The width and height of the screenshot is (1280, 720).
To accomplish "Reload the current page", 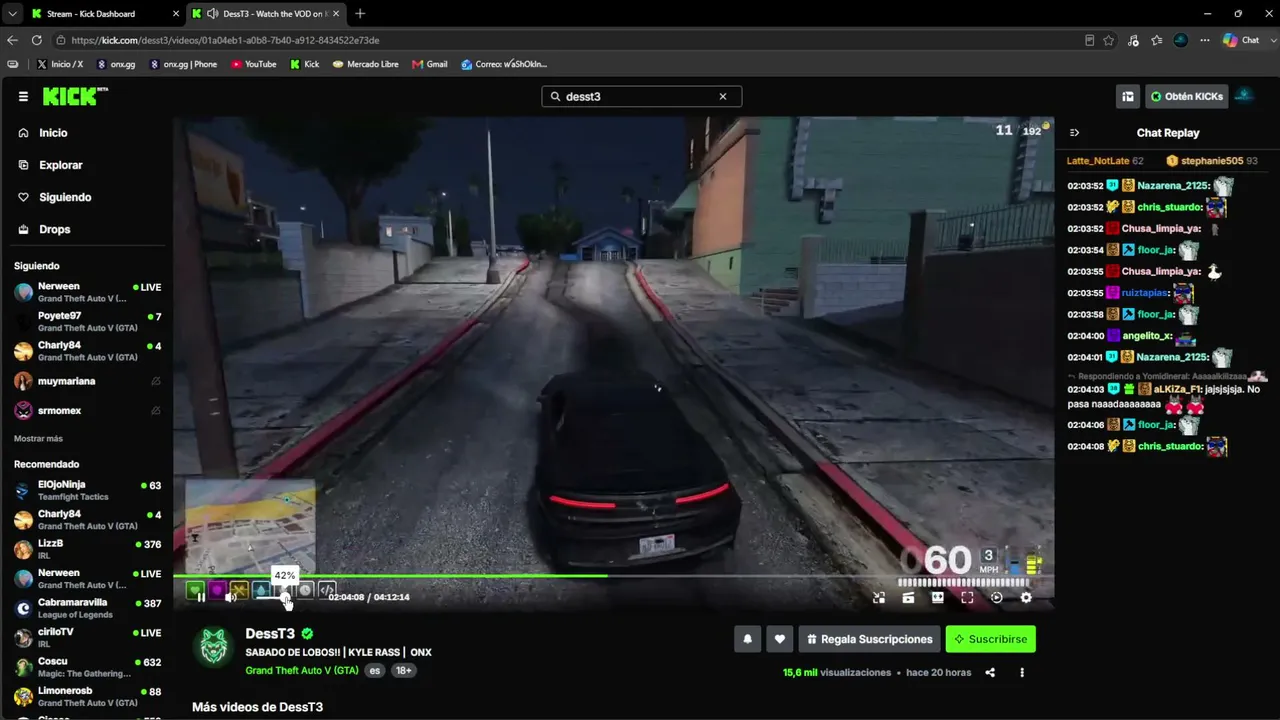I will (x=37, y=40).
